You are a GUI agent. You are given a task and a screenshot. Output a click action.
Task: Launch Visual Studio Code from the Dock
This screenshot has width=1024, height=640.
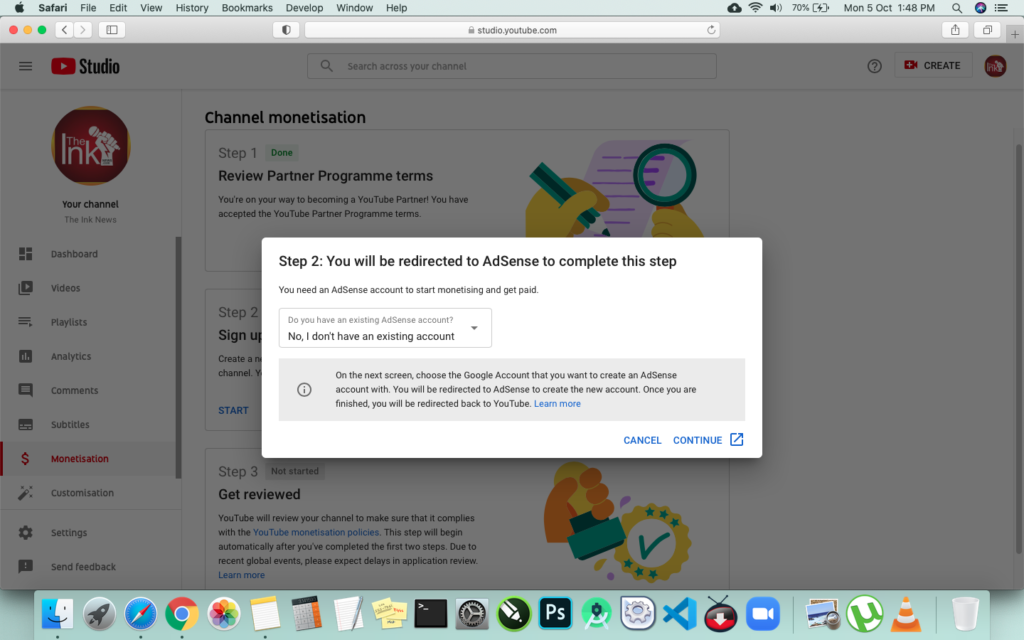coord(679,614)
